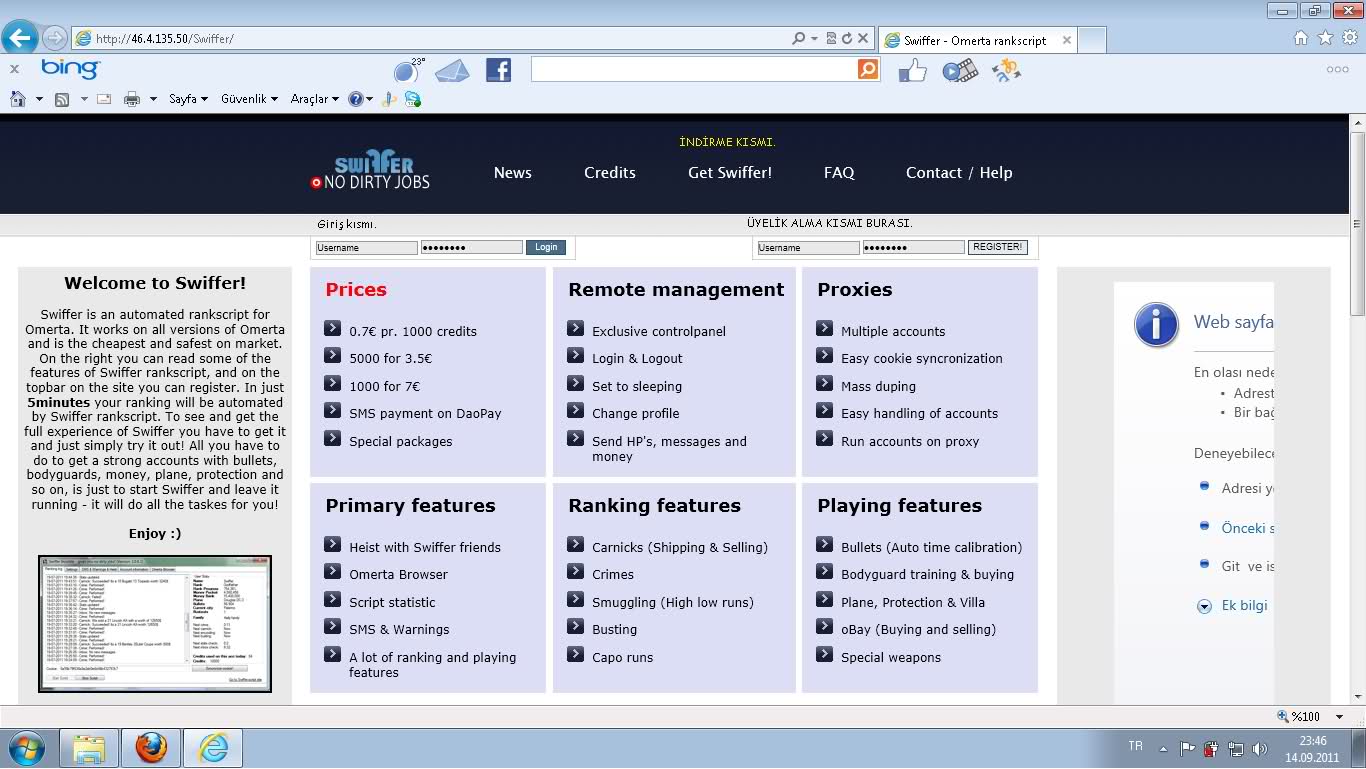Screen dimensions: 1366x769
Task: Click the Bing toolbar search box
Action: click(694, 69)
